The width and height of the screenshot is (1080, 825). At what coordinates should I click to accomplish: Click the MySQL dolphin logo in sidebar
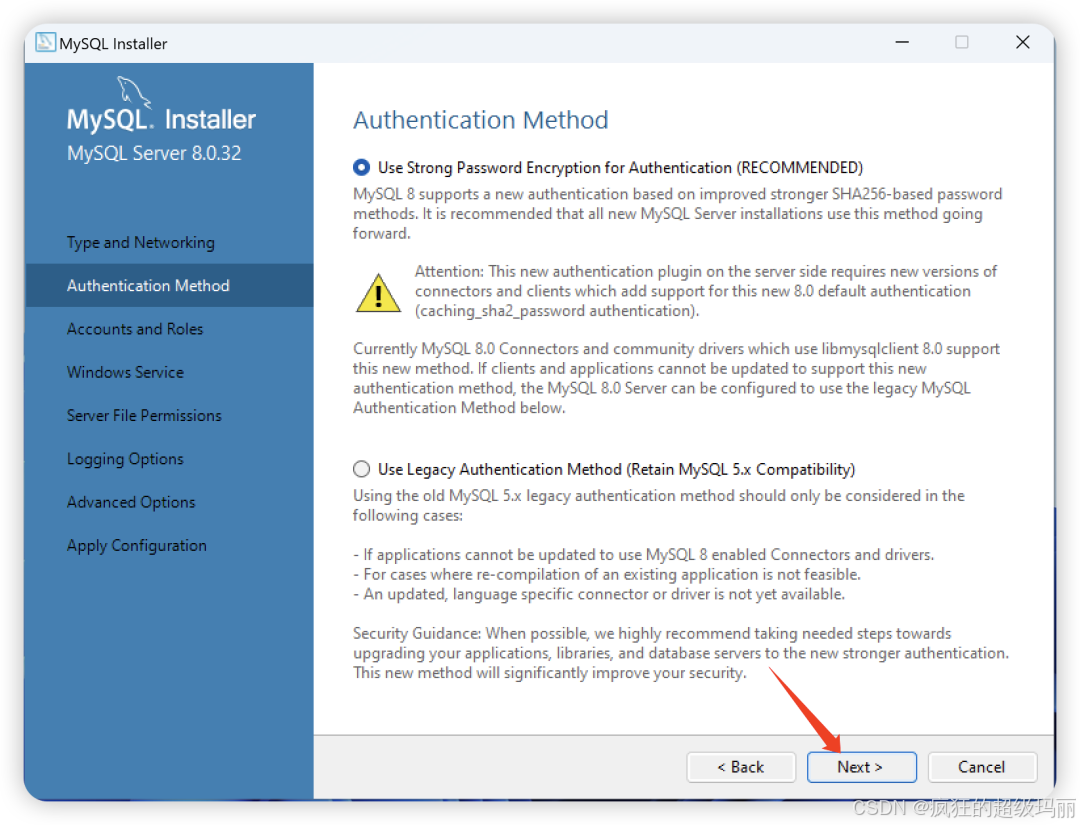pyautogui.click(x=133, y=91)
